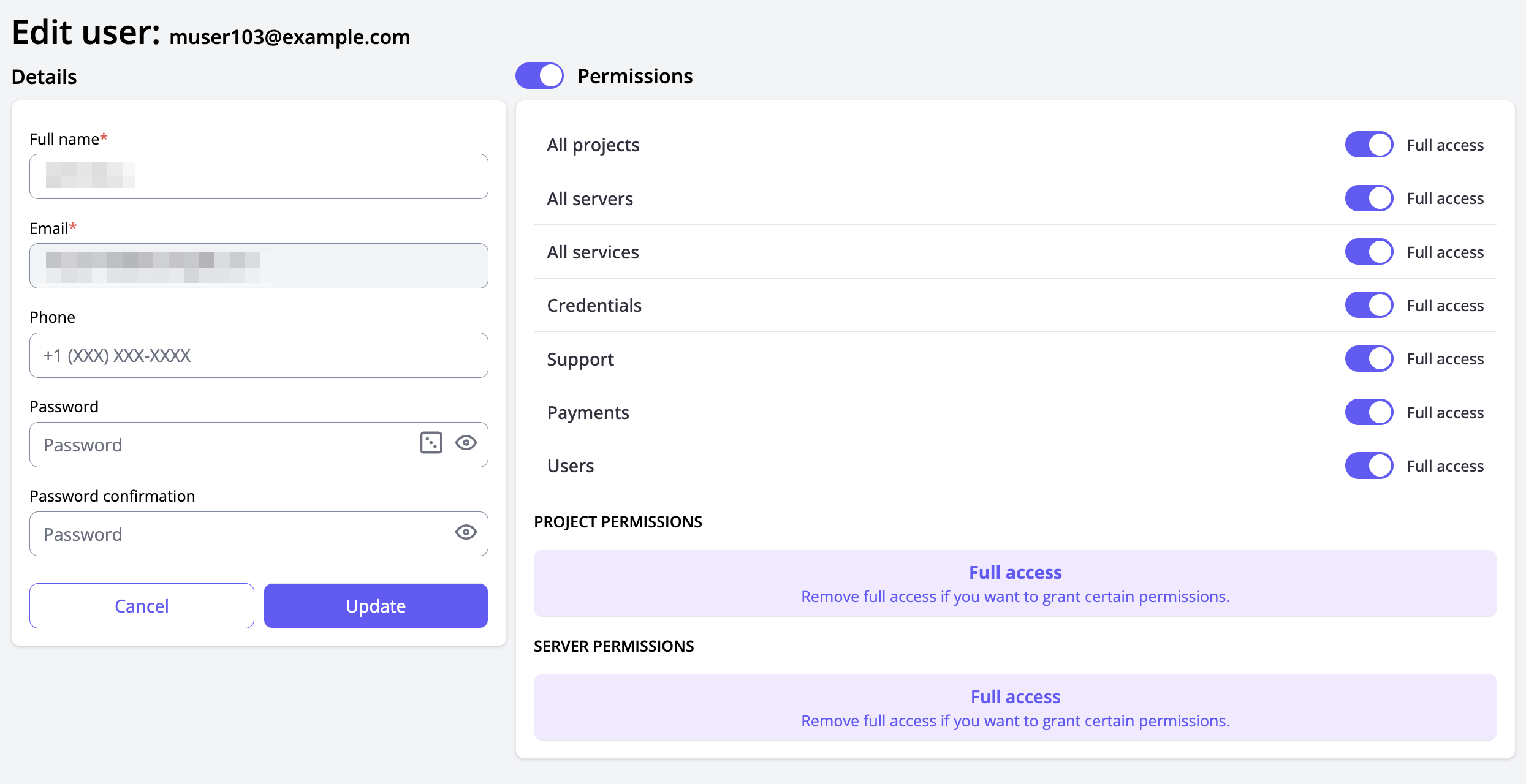Click the Phone number input field

259,355
